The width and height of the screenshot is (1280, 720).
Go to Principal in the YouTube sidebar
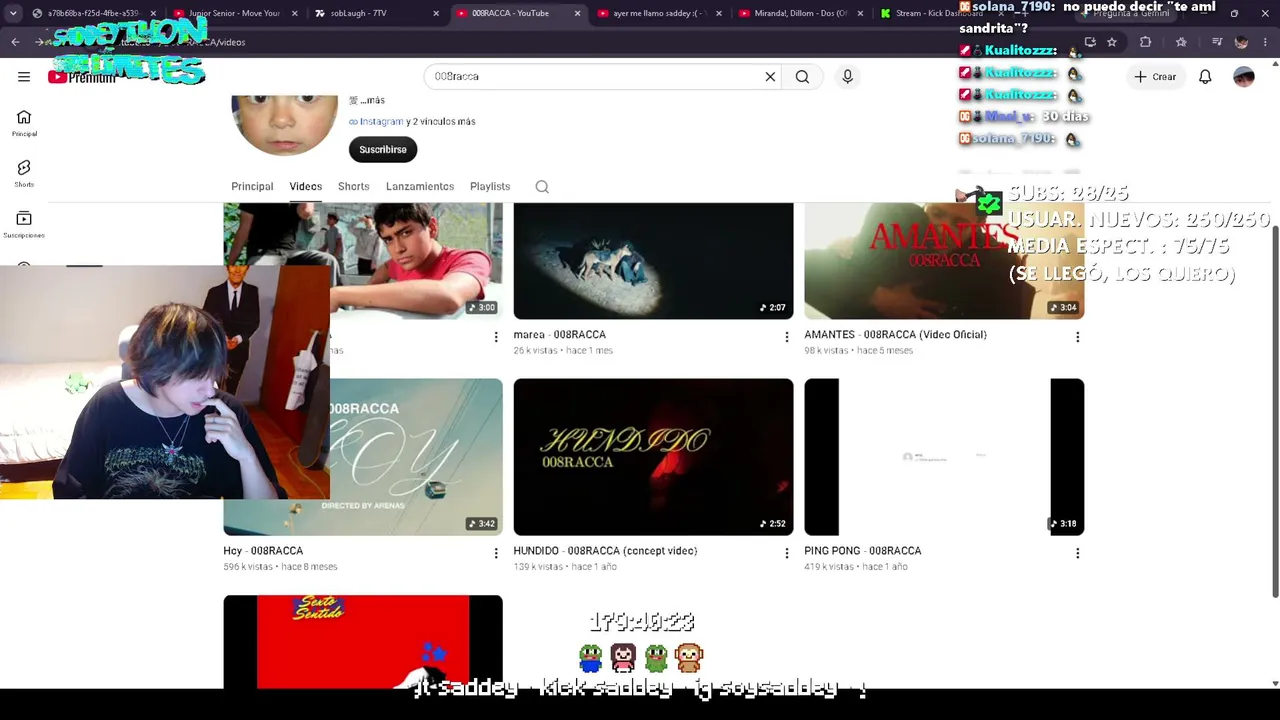(x=24, y=123)
